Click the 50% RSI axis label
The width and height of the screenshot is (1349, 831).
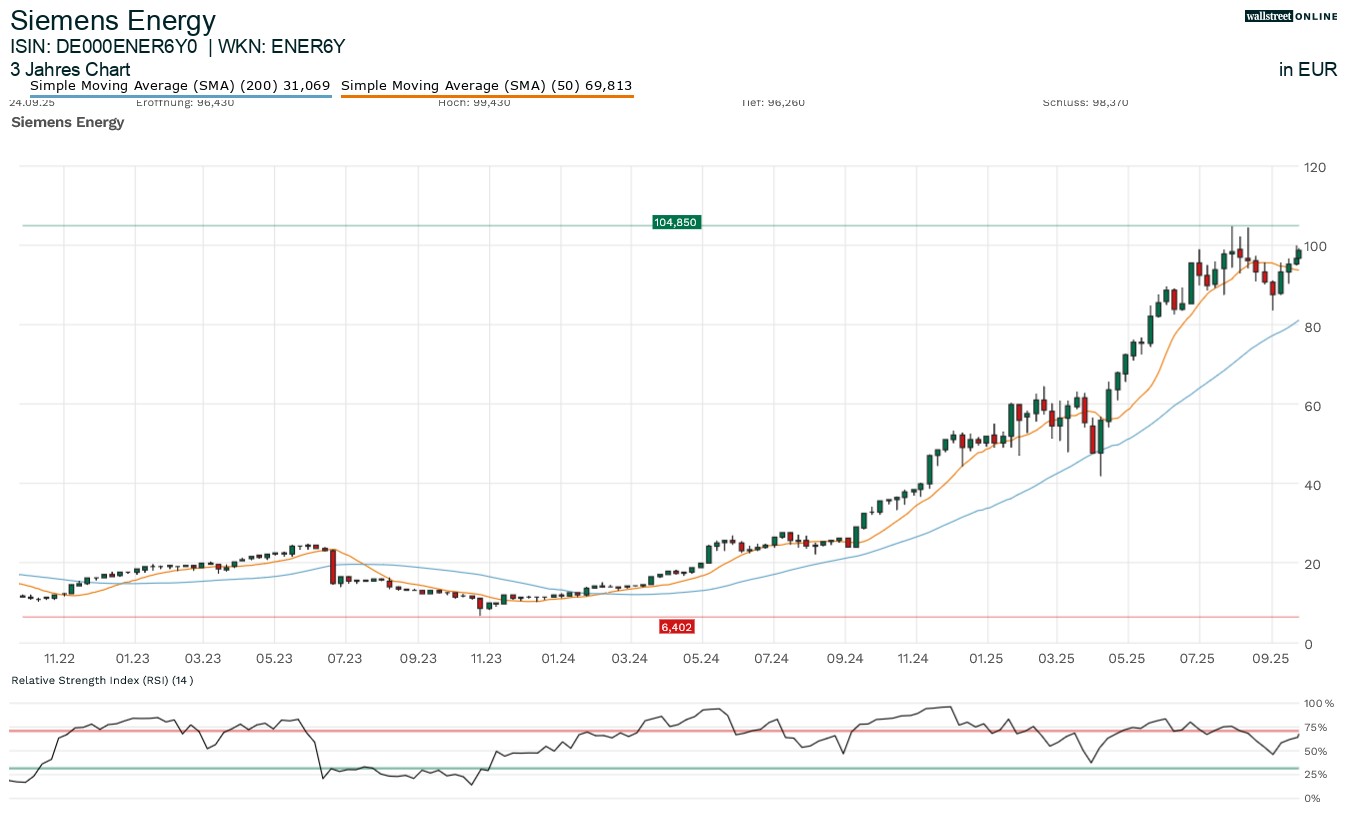coord(1317,751)
